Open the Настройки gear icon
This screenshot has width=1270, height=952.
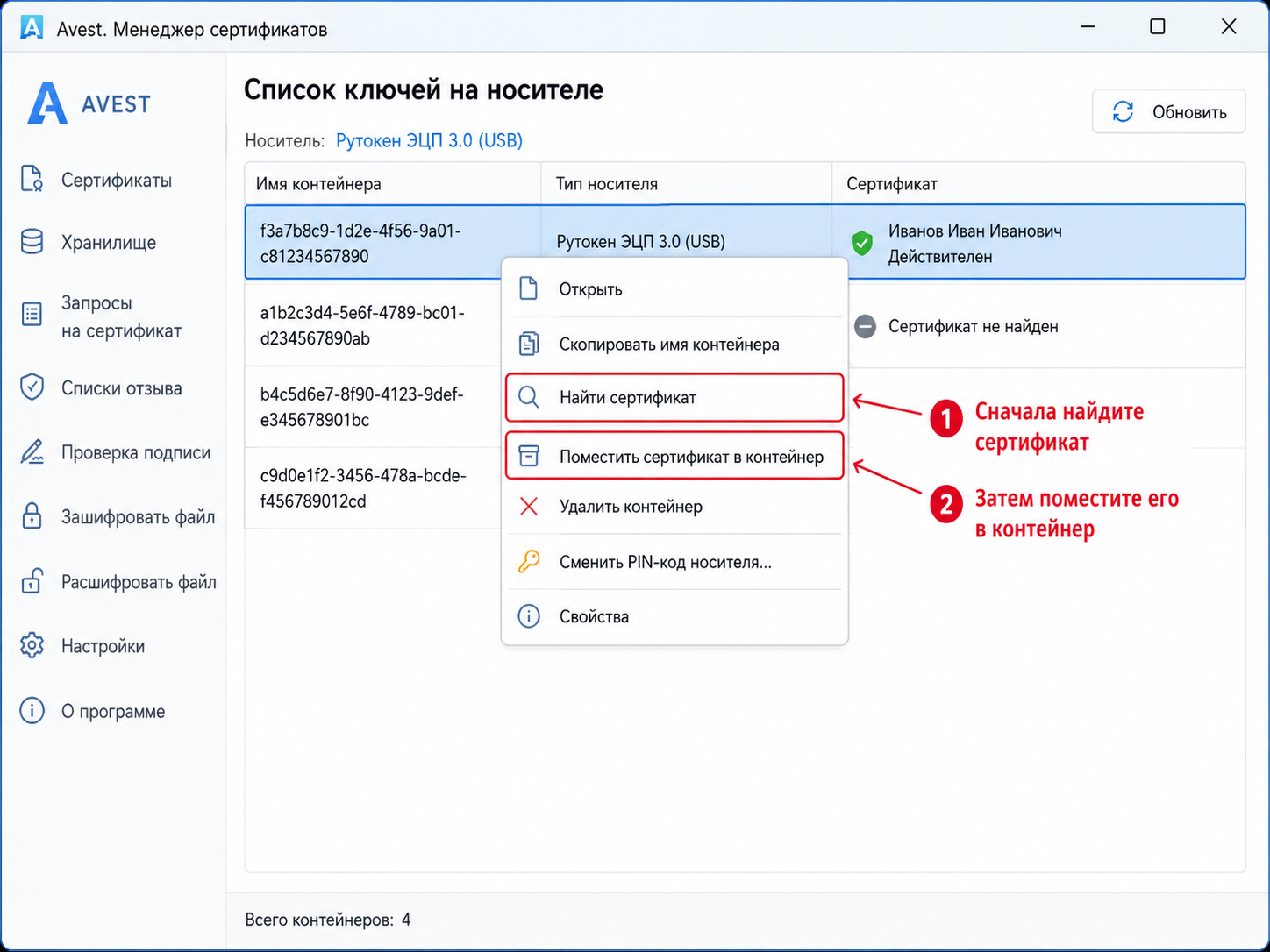pyautogui.click(x=32, y=645)
